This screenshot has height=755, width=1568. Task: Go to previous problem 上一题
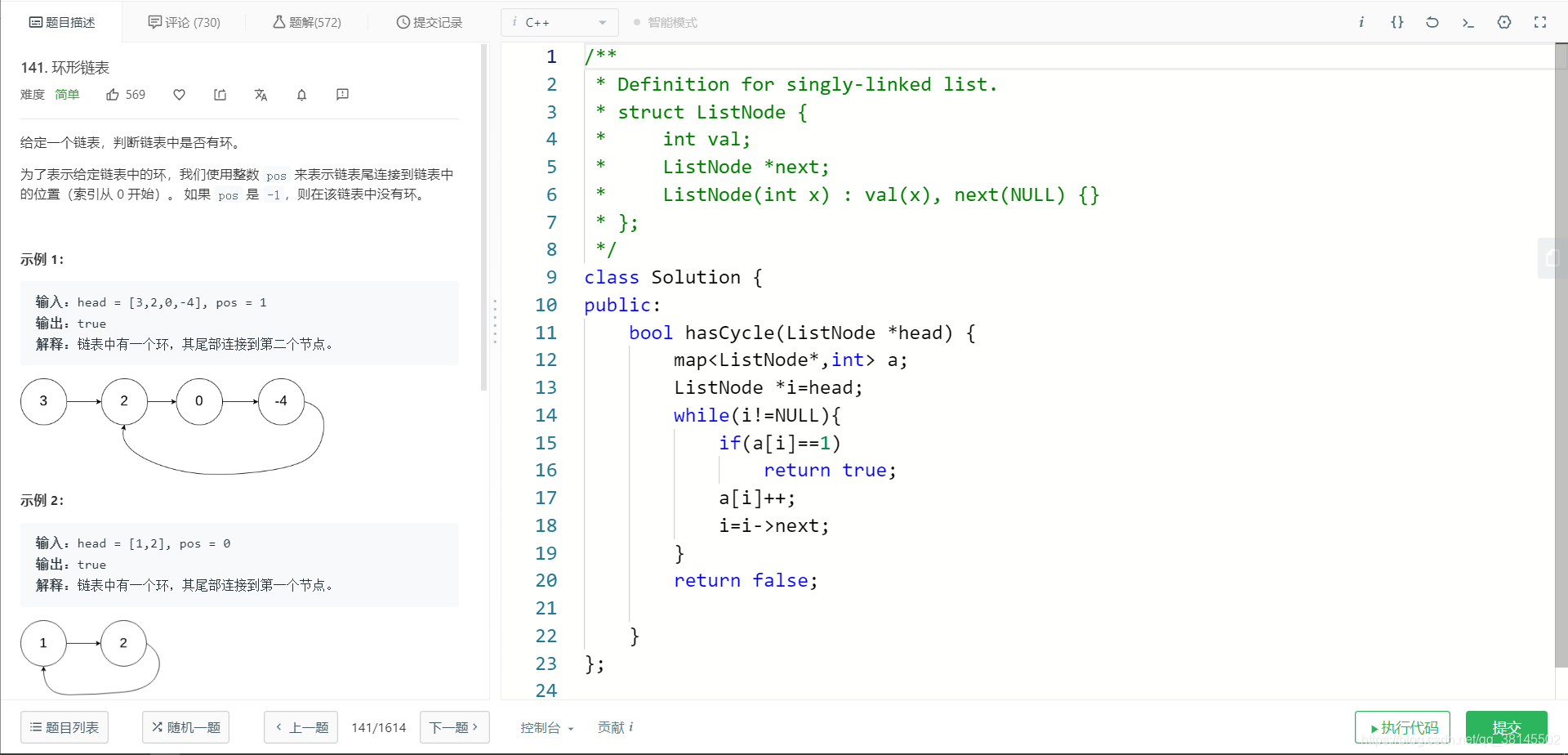click(301, 727)
